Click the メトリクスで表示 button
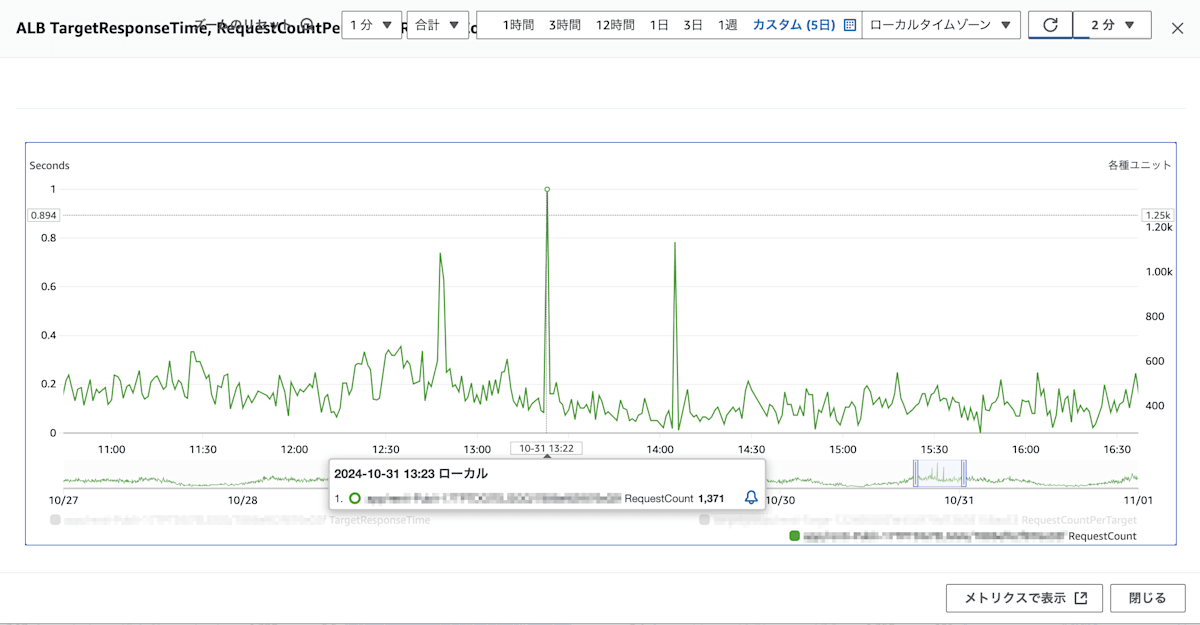Image resolution: width=1200 pixels, height=625 pixels. (1024, 598)
